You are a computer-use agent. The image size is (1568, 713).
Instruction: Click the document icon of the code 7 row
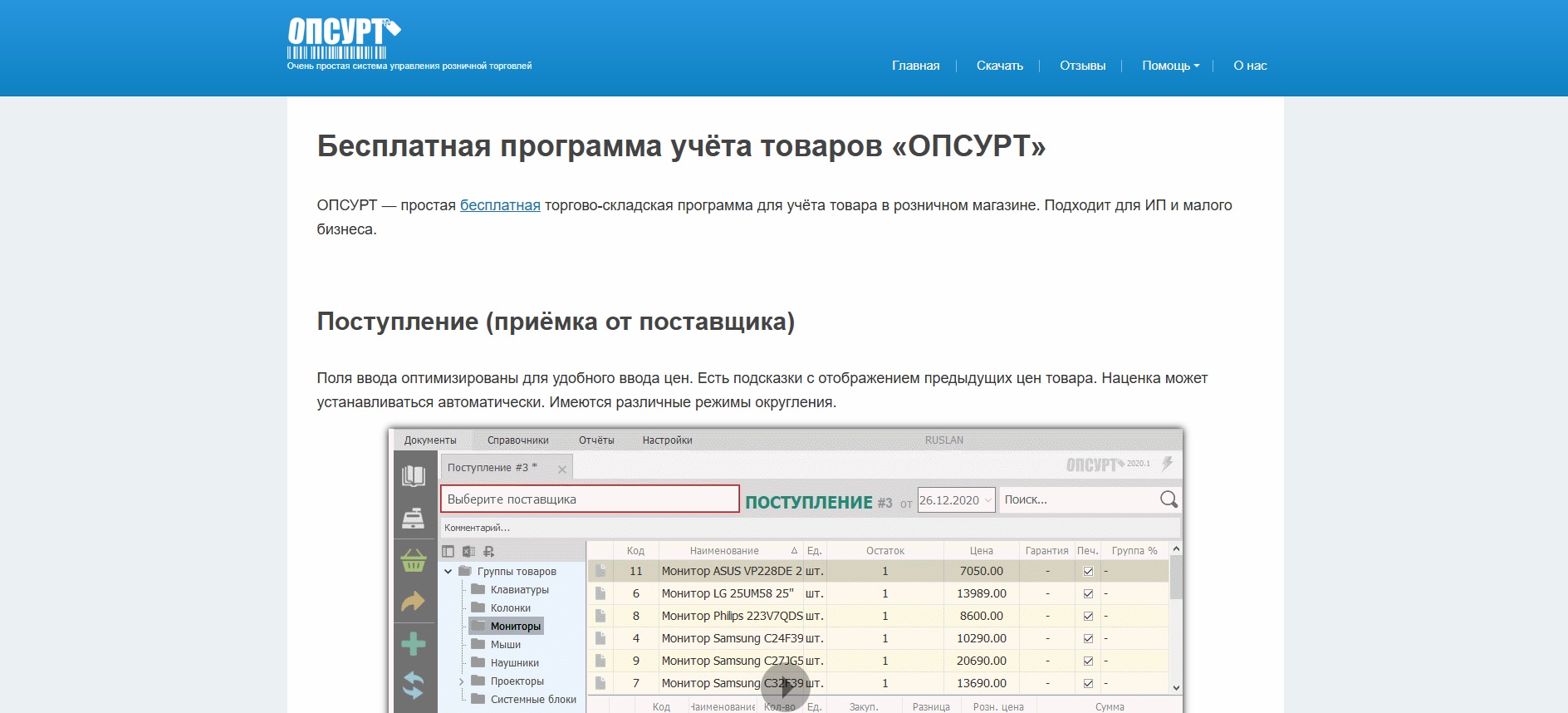[x=600, y=683]
